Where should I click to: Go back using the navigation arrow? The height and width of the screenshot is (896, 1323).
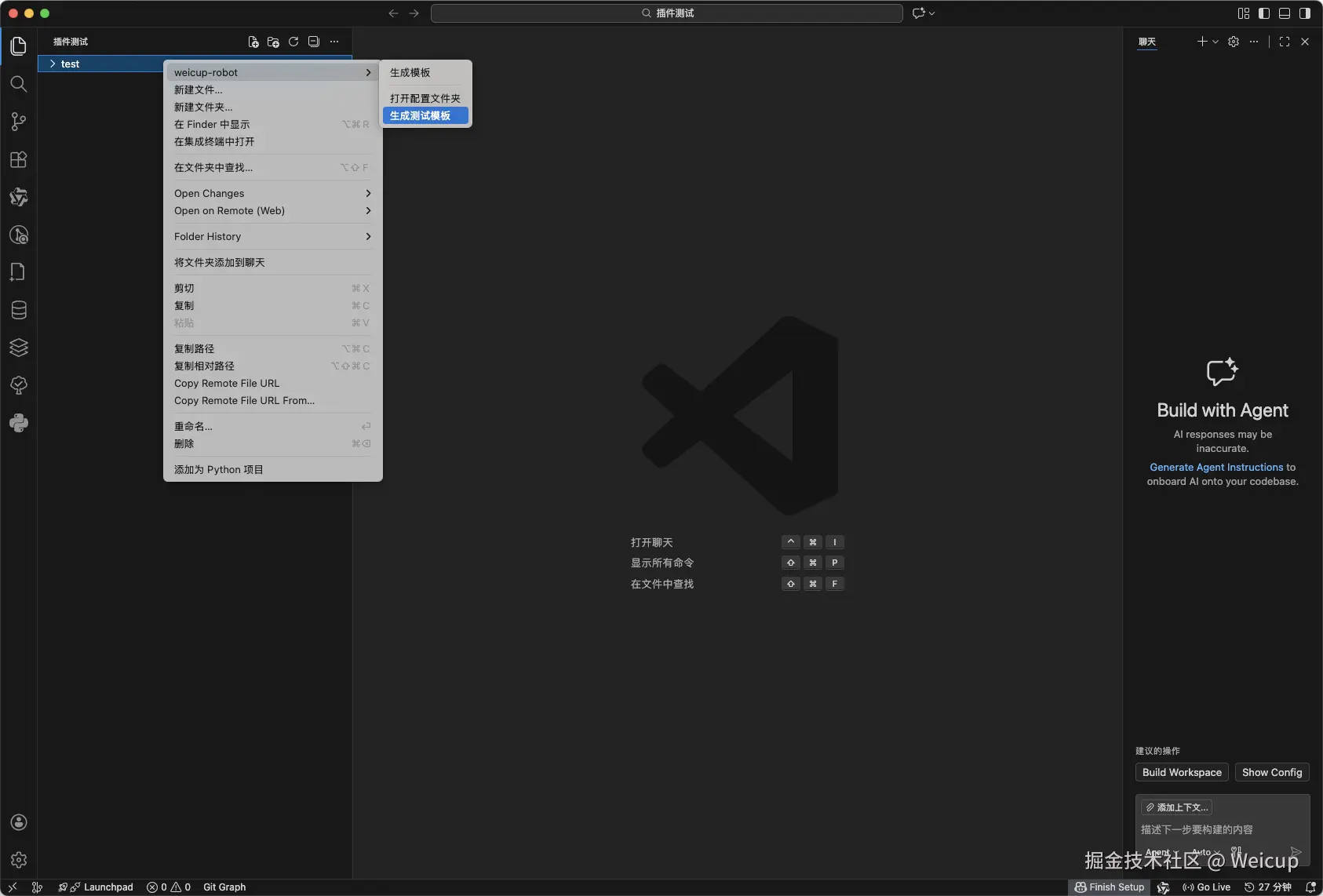393,13
